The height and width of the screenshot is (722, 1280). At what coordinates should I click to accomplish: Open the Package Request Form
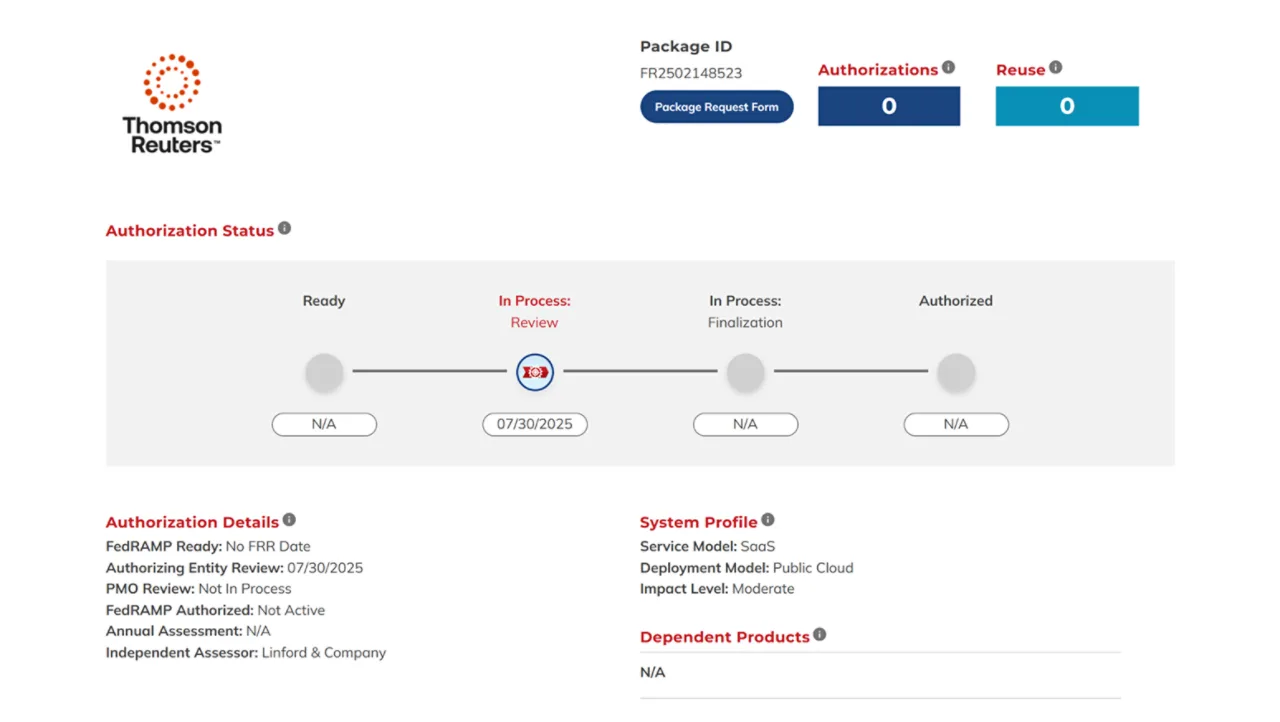click(x=716, y=107)
